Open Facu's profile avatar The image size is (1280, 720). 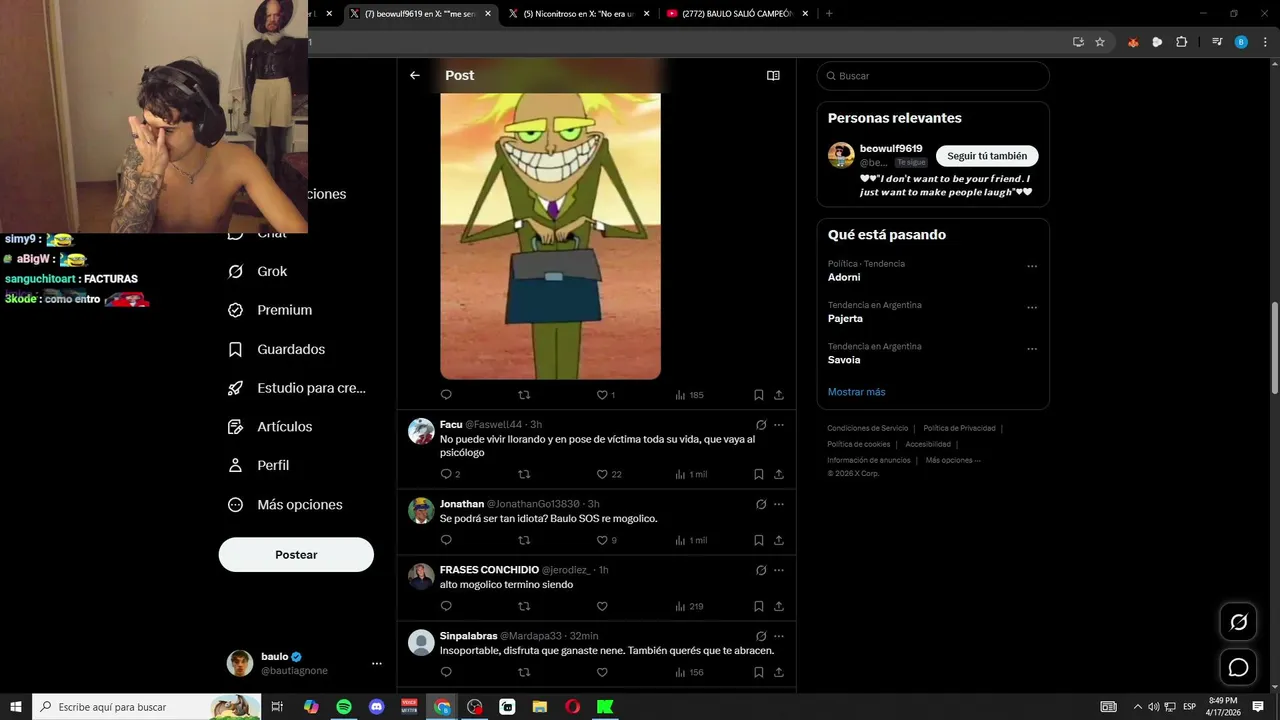(x=421, y=431)
